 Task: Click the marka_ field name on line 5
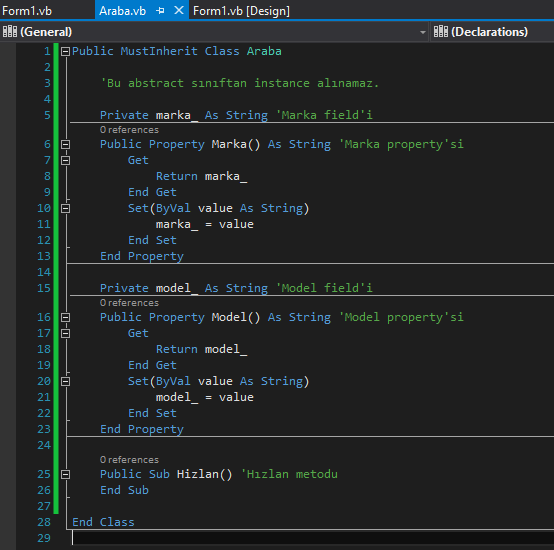[177, 115]
